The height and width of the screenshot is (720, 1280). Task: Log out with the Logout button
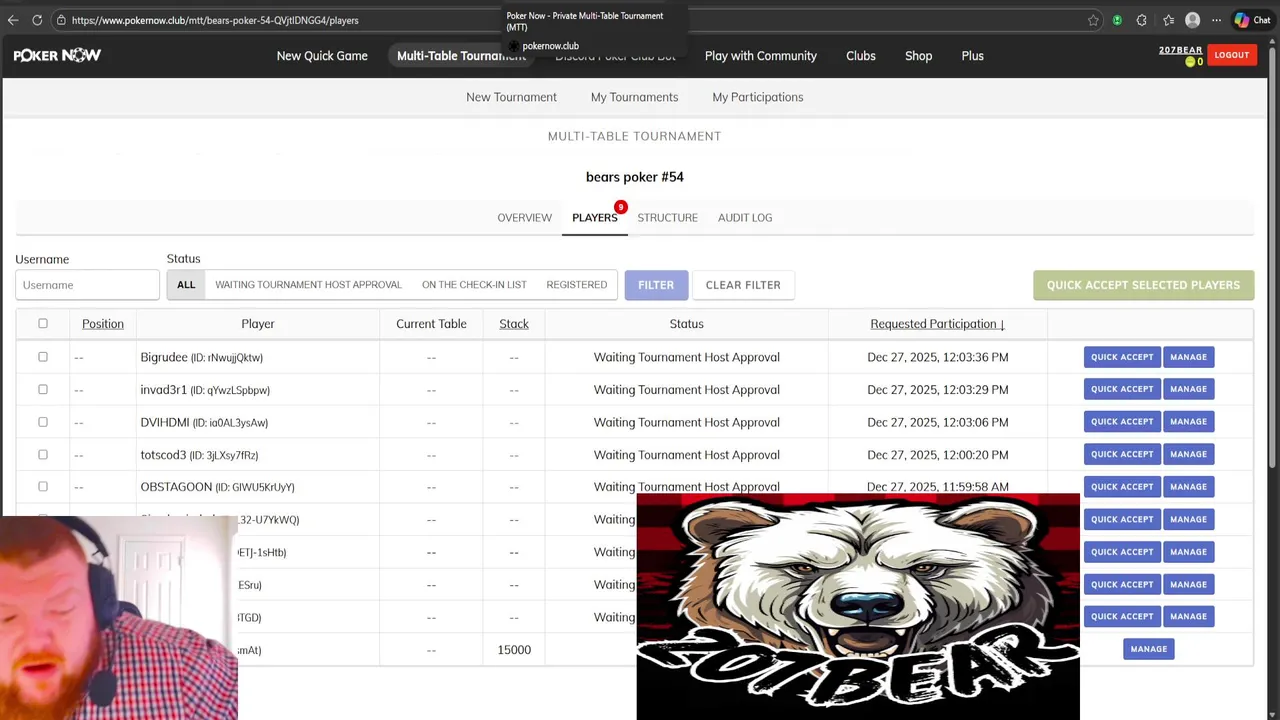coord(1232,55)
